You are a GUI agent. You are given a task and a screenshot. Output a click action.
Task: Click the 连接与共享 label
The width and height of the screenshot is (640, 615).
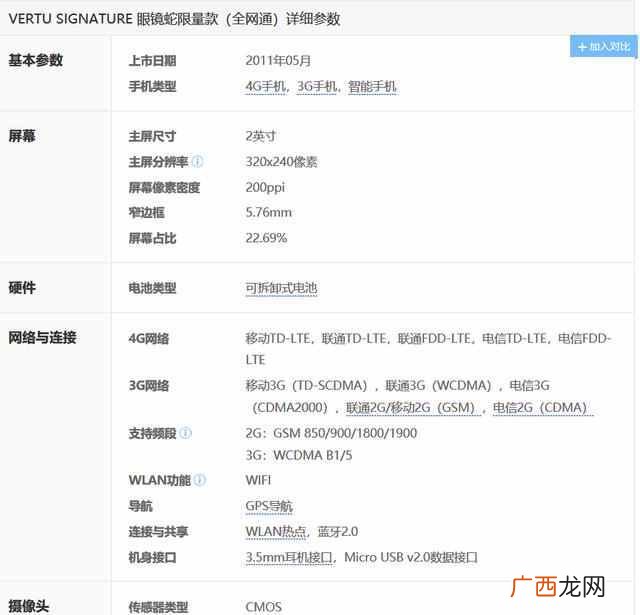point(158,531)
